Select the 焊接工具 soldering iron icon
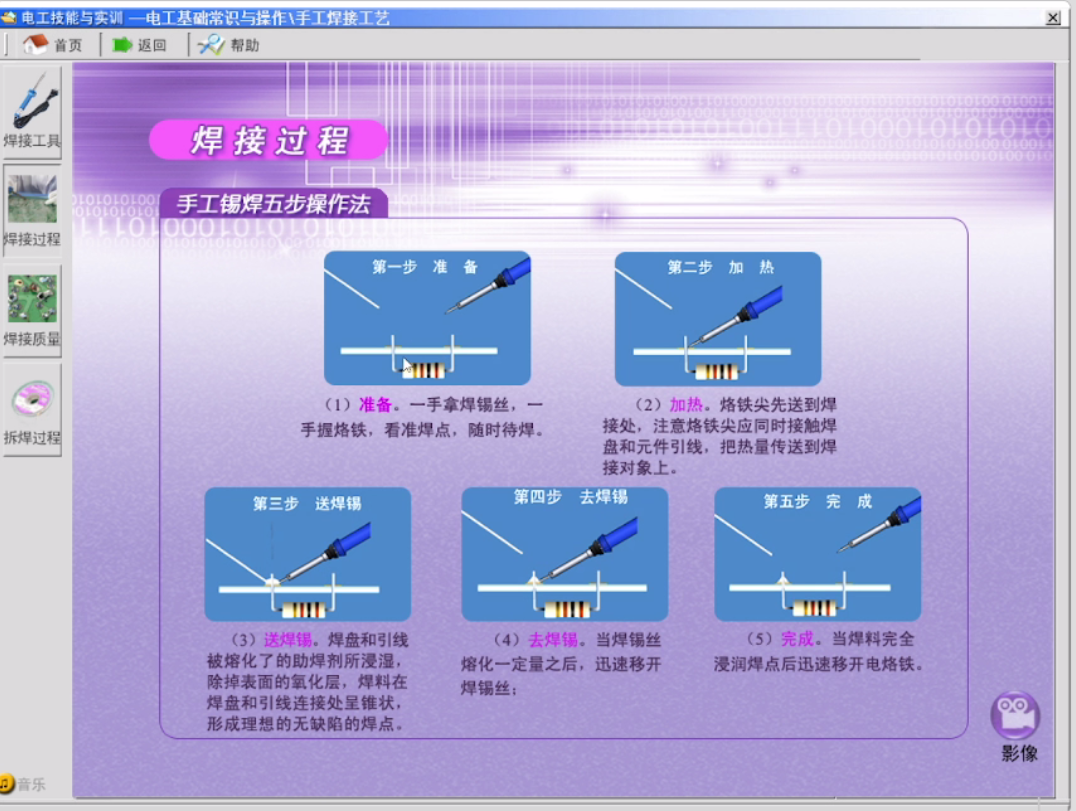Viewport: 1076px width, 811px height. coord(32,103)
